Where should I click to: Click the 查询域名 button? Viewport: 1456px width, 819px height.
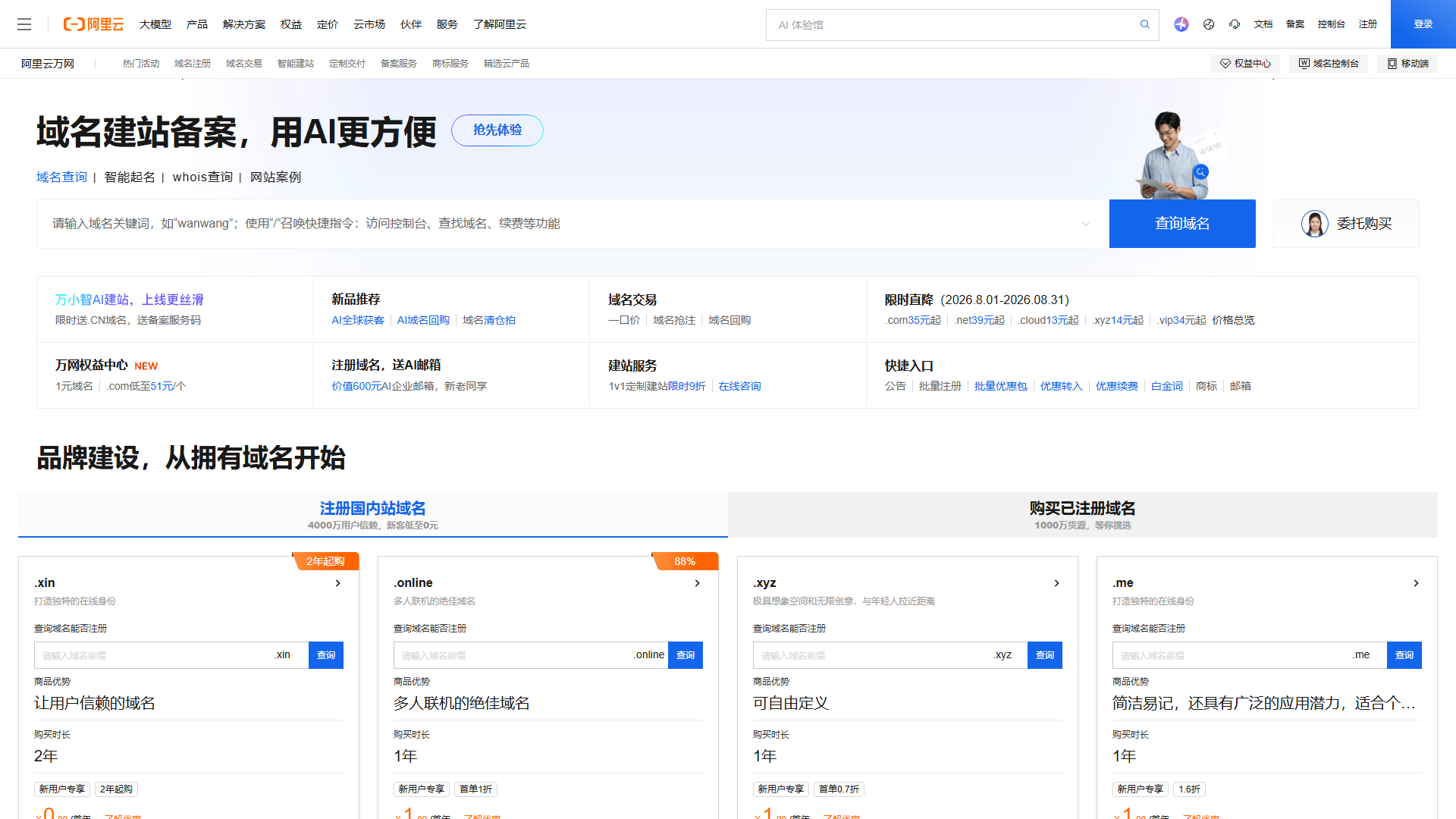tap(1182, 224)
